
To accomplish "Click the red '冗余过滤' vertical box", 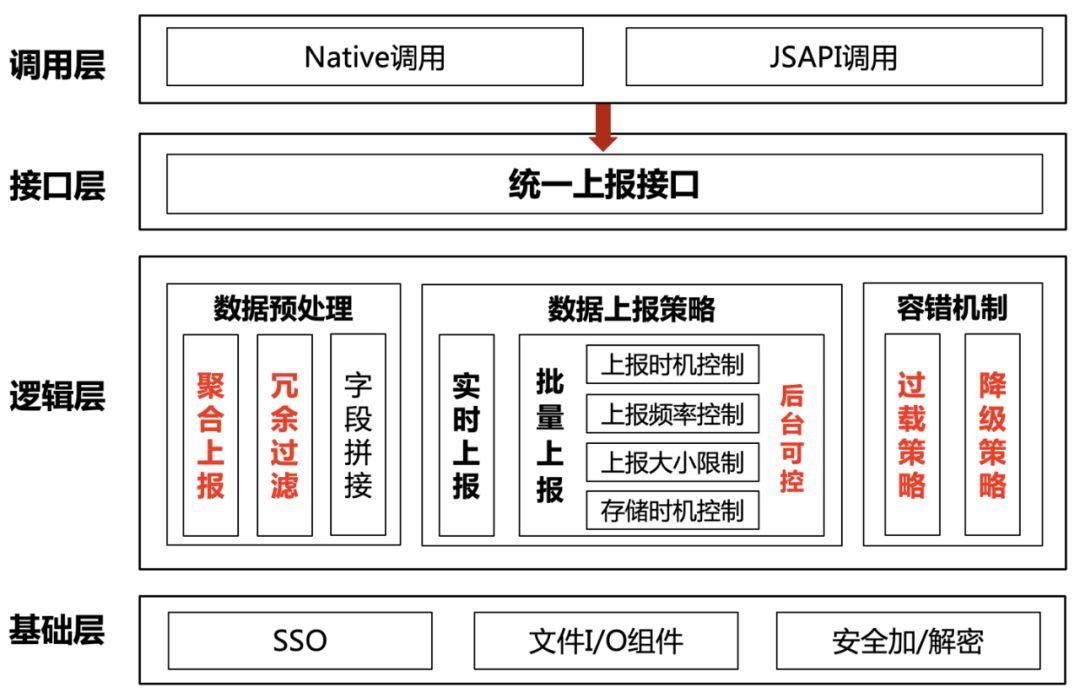I will [284, 435].
